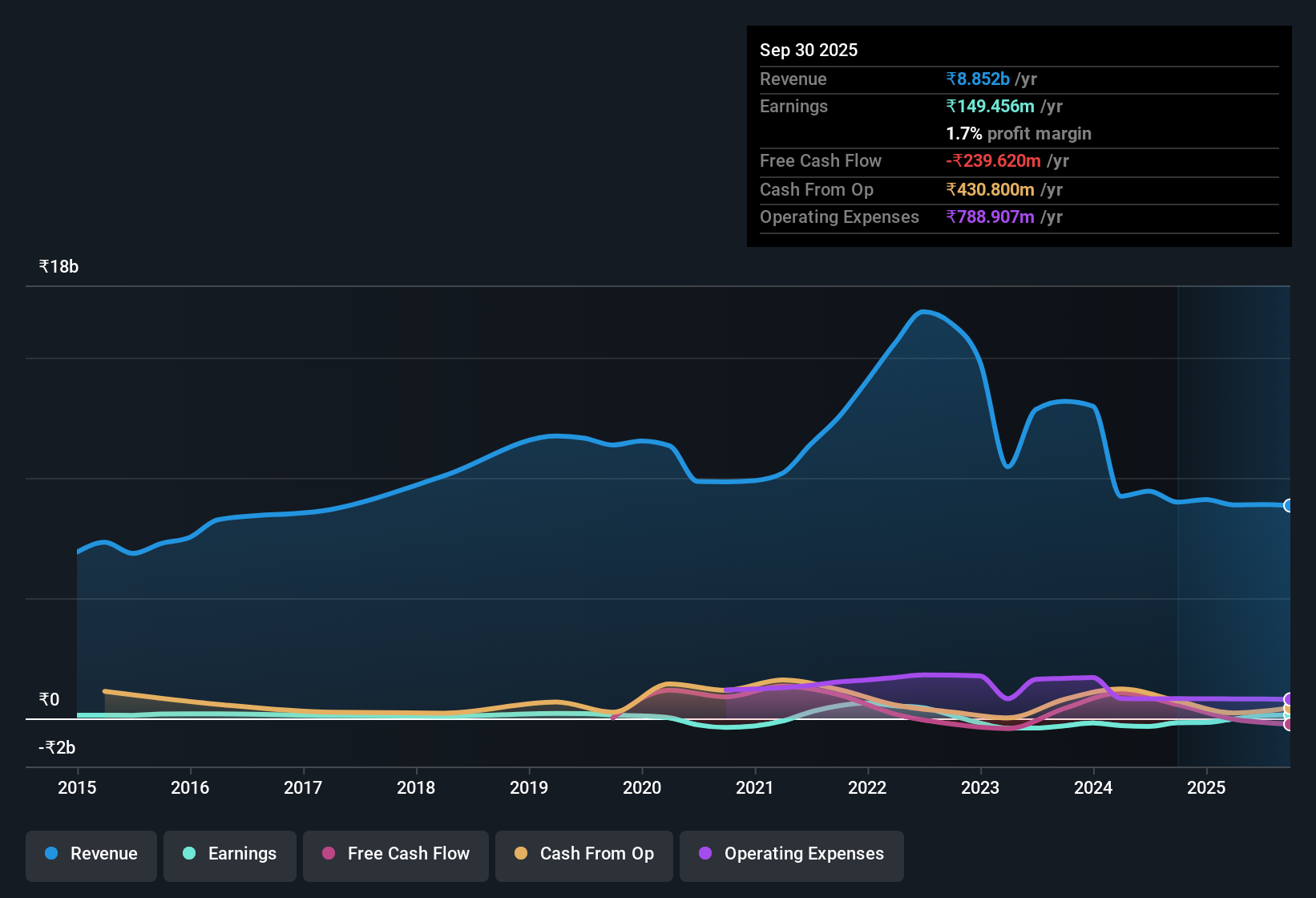Viewport: 1316px width, 898px height.
Task: Click the ₹430.800m cash from op value
Action: (x=990, y=189)
